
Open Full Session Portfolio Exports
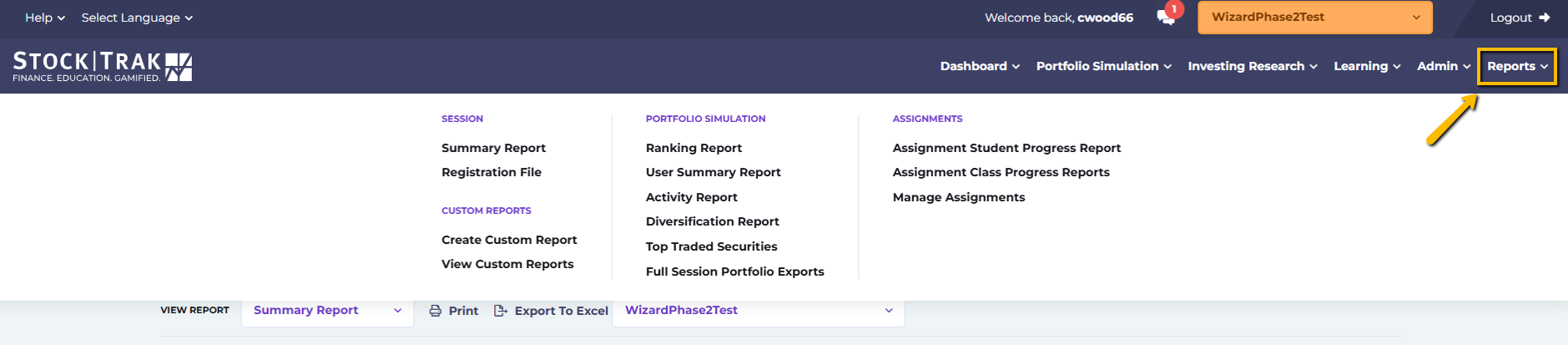[734, 271]
